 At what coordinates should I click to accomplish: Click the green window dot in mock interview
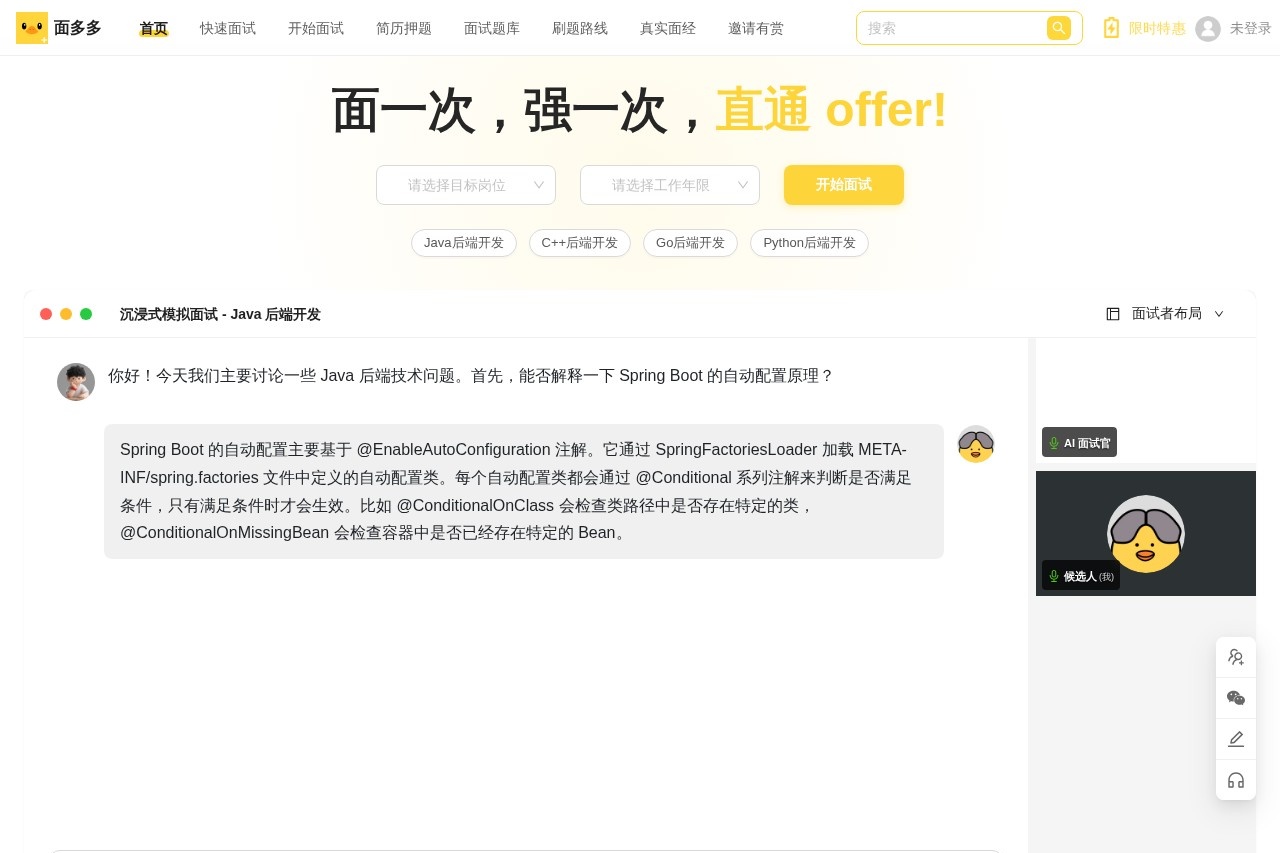pos(86,313)
